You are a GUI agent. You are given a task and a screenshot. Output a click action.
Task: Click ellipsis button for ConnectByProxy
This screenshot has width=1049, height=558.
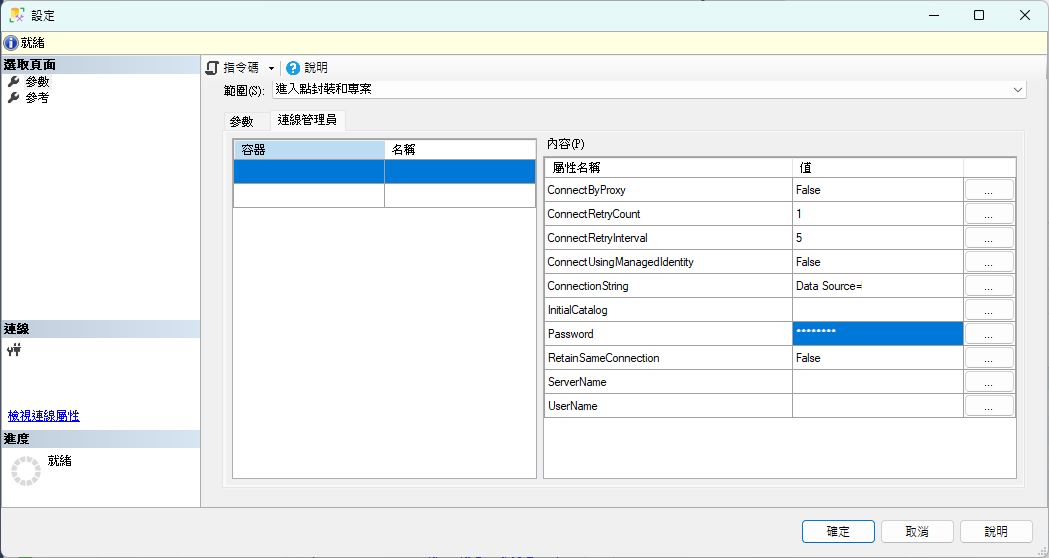point(988,190)
